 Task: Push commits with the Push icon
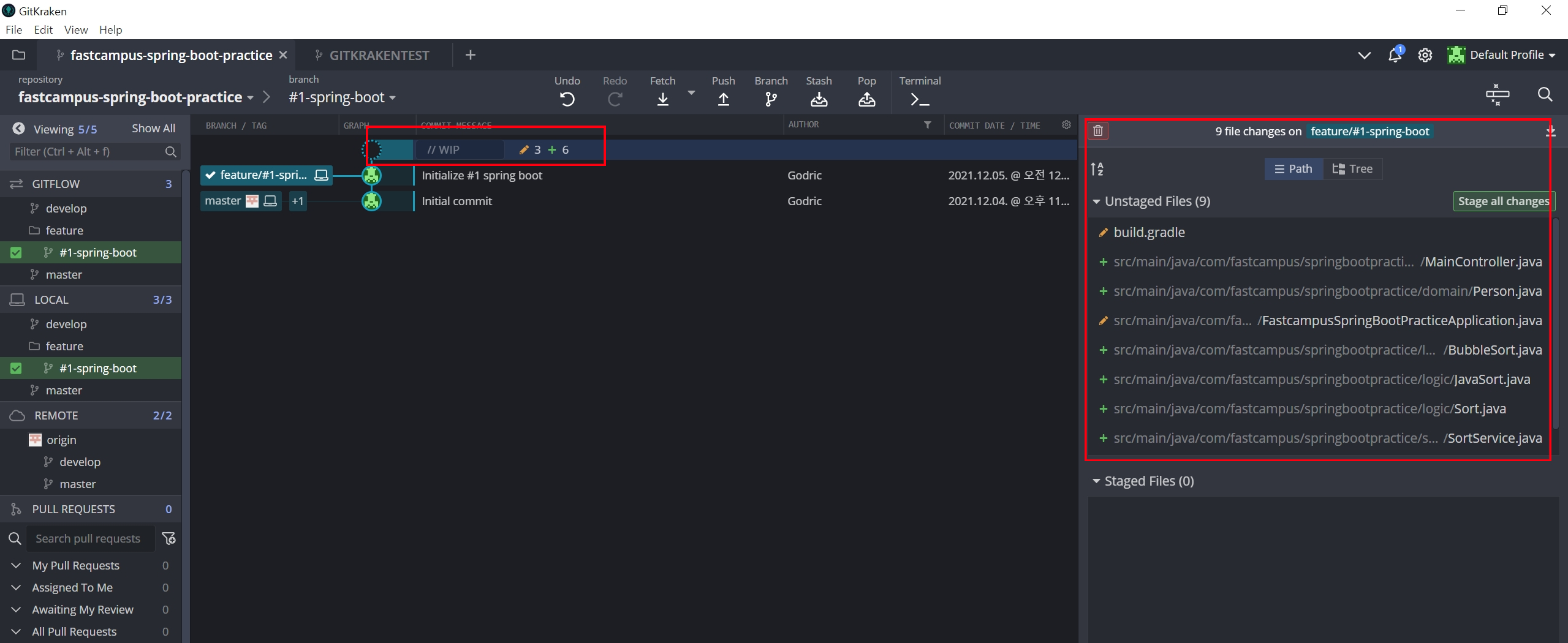point(723,99)
